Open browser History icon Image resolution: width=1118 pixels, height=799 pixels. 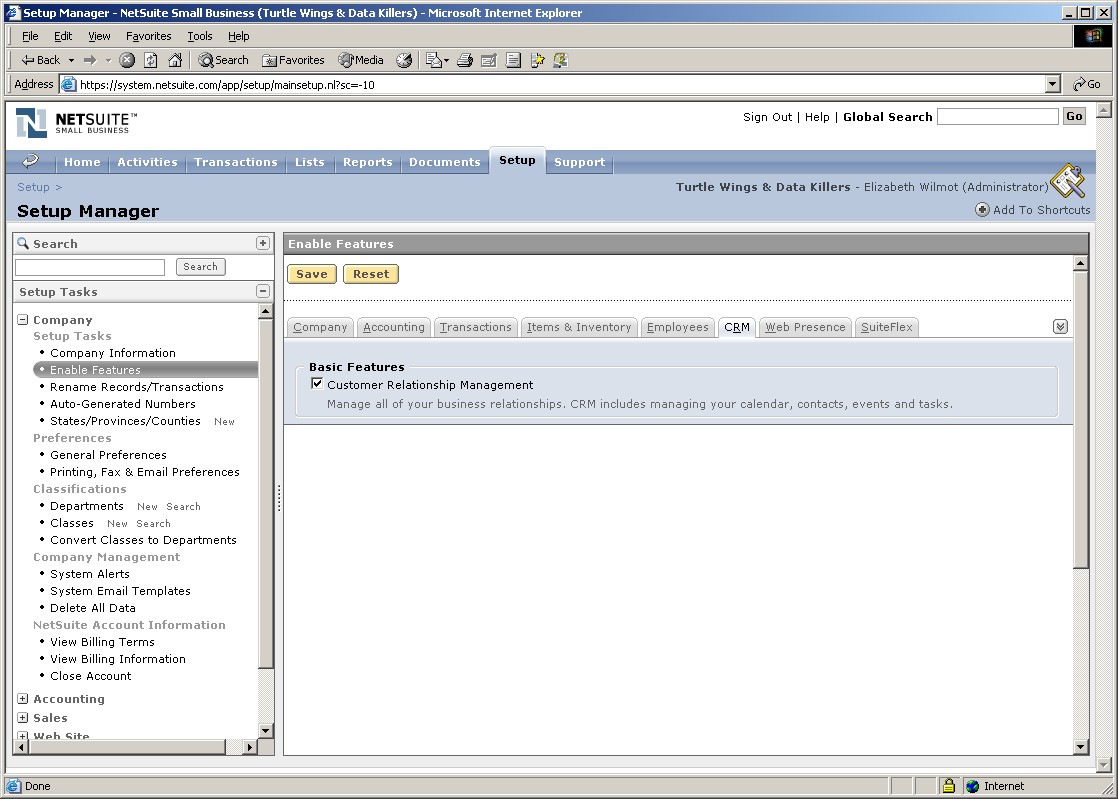click(404, 61)
